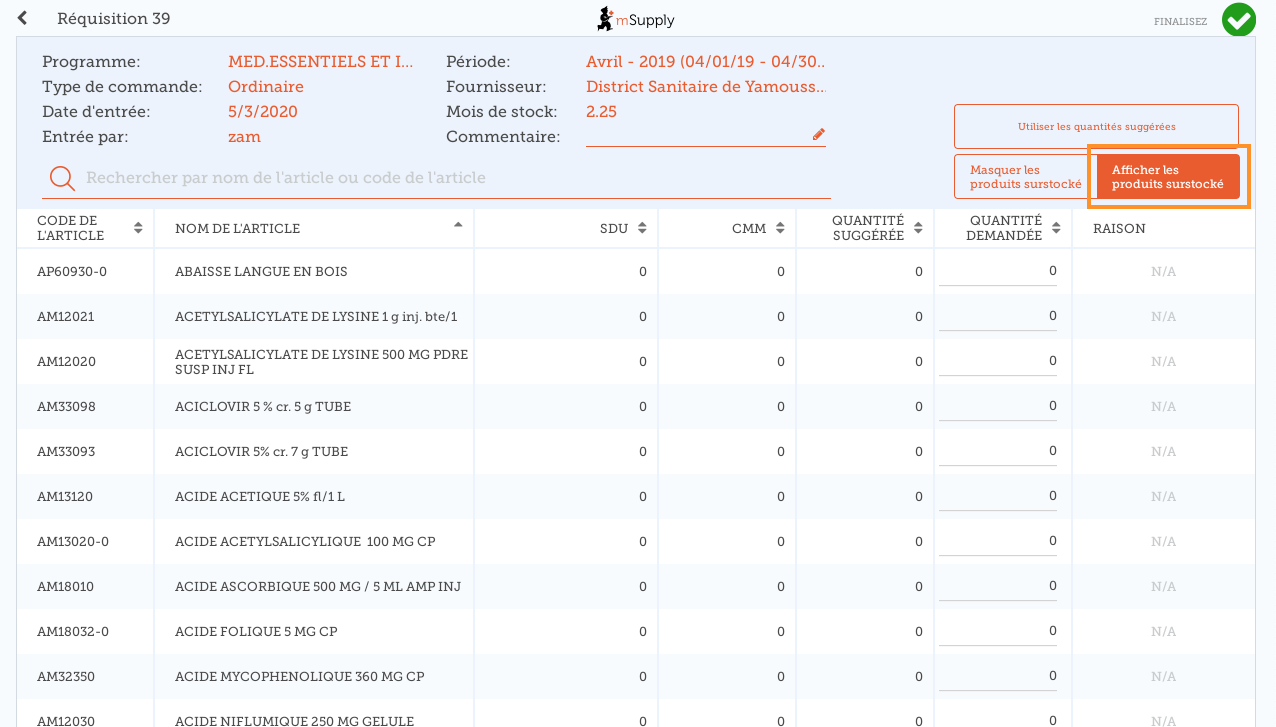Click the article search input field

coord(450,178)
